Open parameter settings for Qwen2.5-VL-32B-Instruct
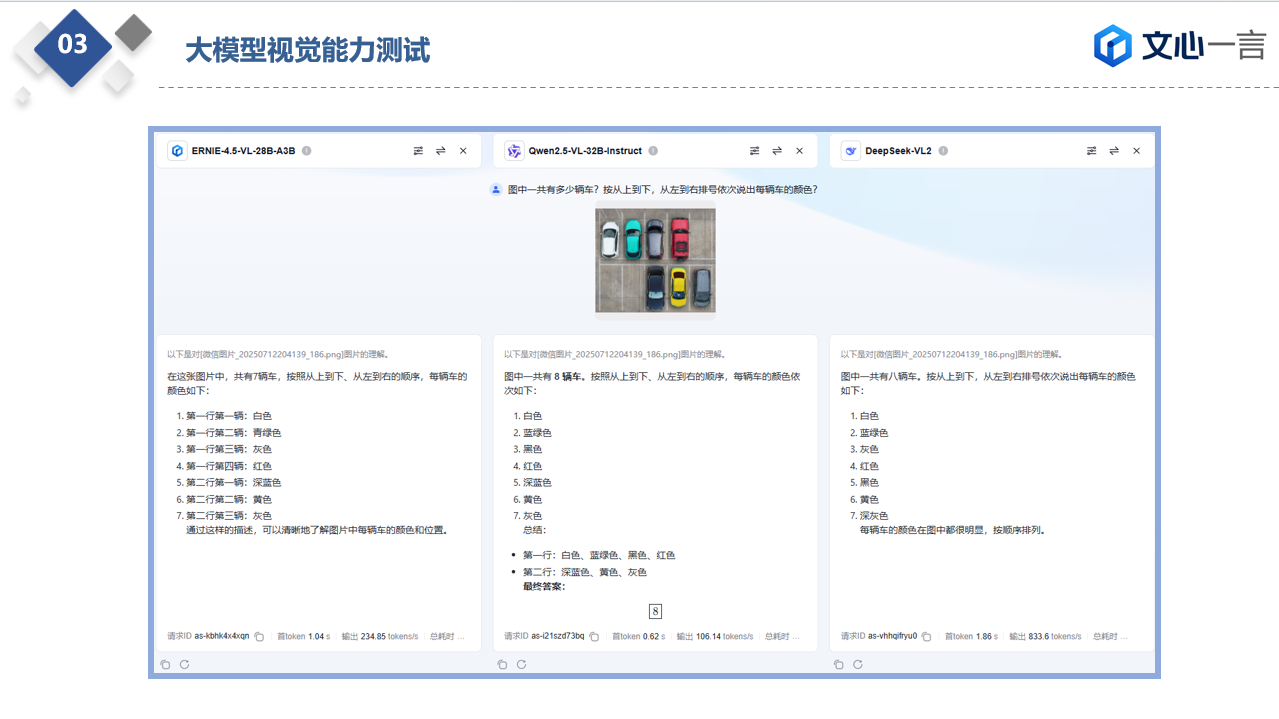Image resolution: width=1279 pixels, height=719 pixels. [x=755, y=151]
